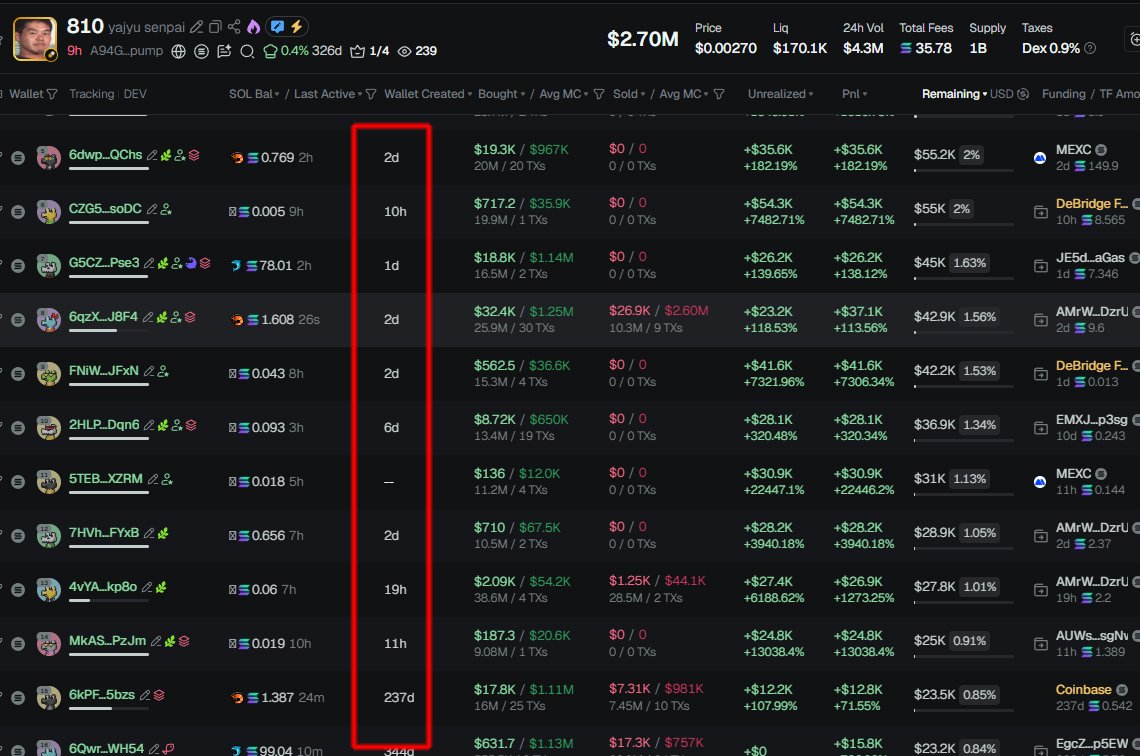
Task: Click rename pencil icon beside 6dwp...QChs
Action: (152, 155)
